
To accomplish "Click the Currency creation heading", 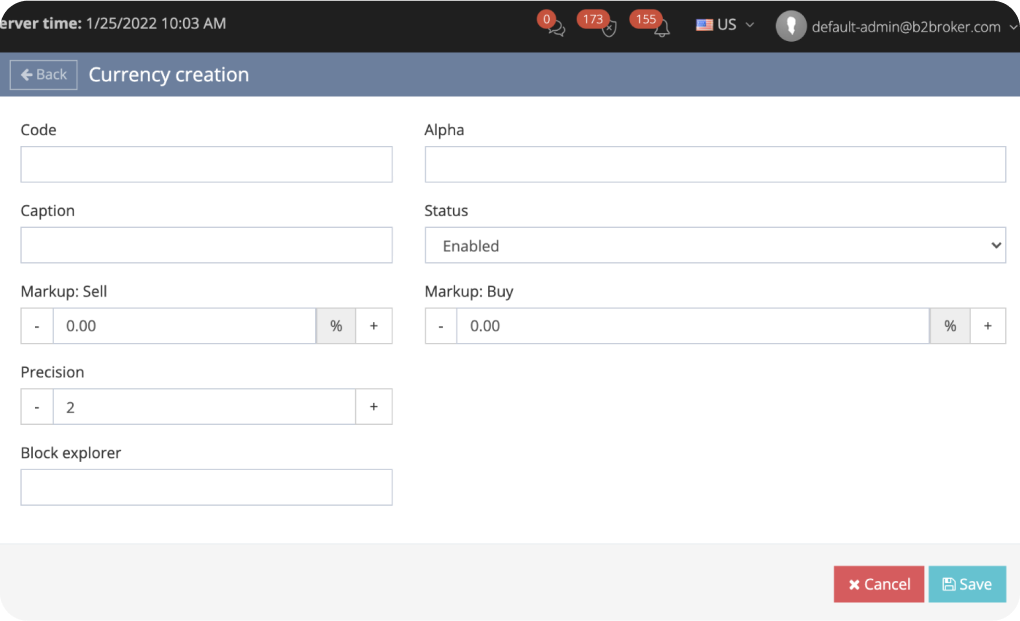I will click(x=168, y=75).
